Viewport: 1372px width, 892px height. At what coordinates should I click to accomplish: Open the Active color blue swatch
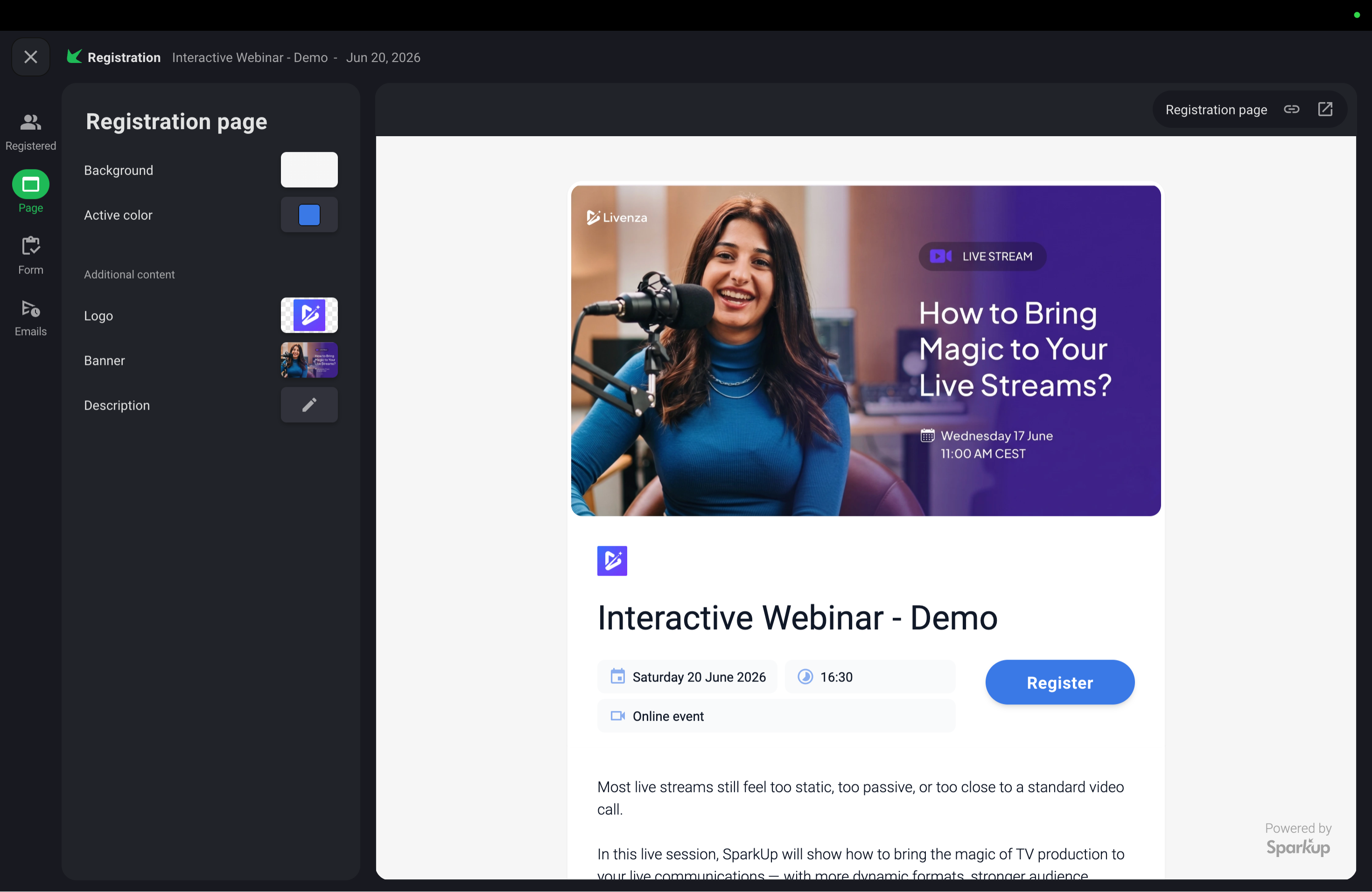(309, 215)
